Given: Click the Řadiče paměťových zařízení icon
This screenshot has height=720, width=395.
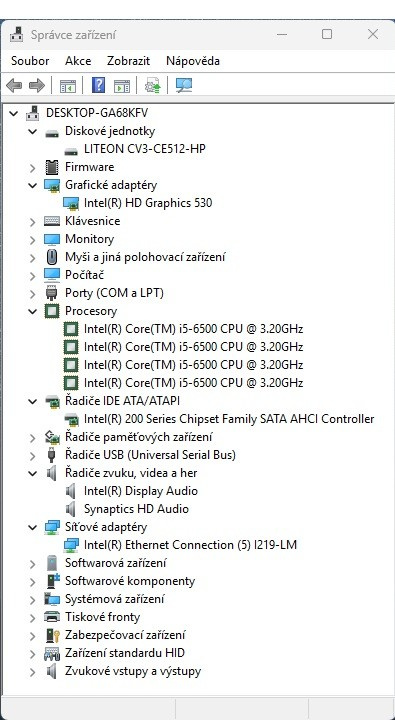Looking at the screenshot, I should pyautogui.click(x=52, y=437).
